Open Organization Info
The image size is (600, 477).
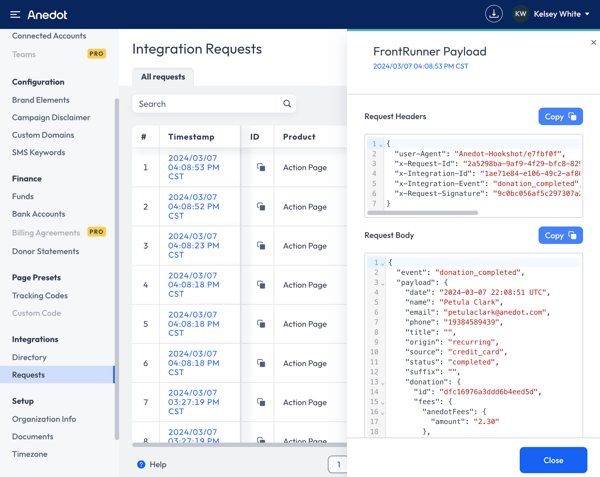(x=44, y=419)
